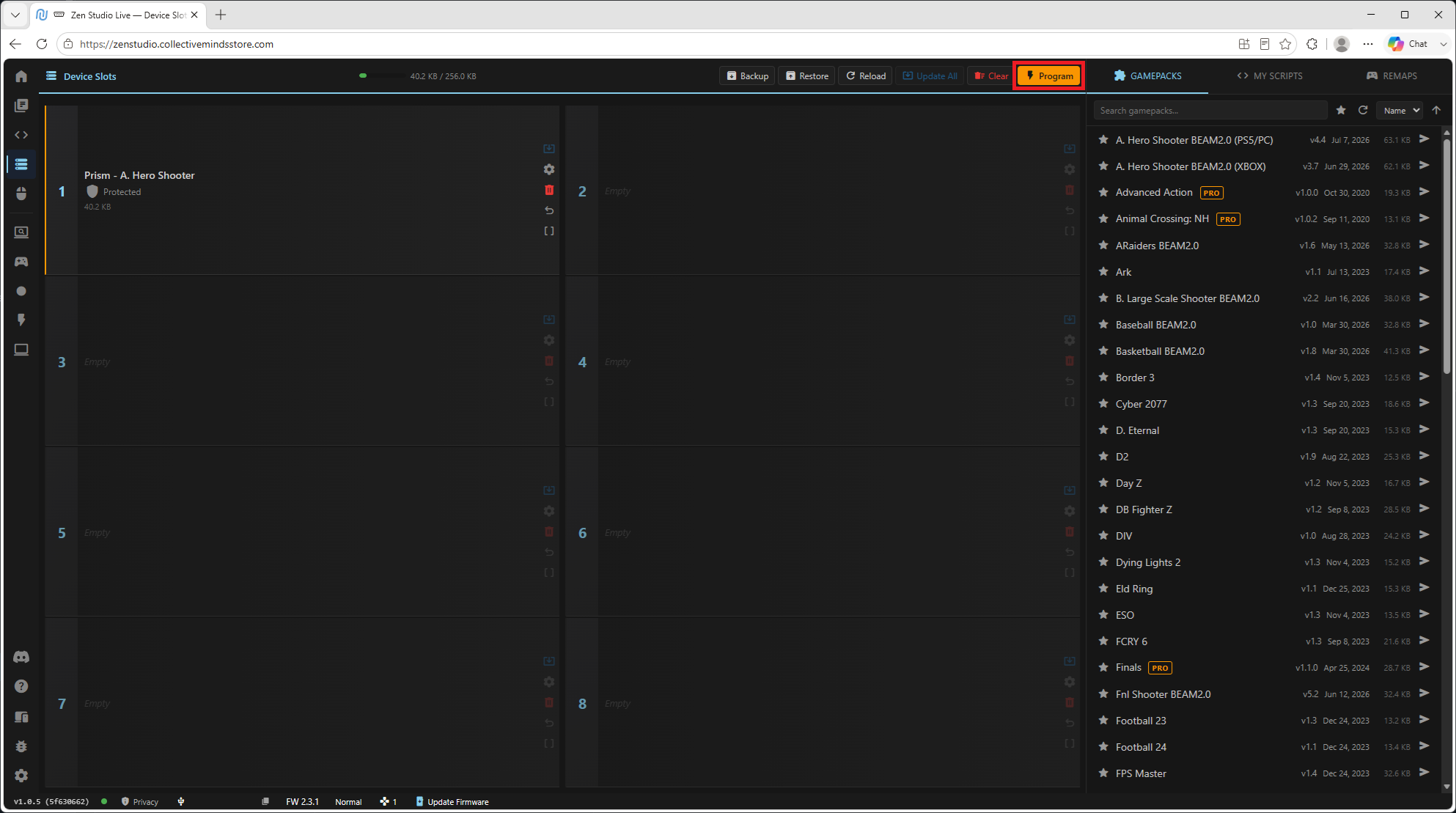Viewport: 1456px width, 813px height.
Task: Select slot 1 Prism - A. Hero Shooter
Action: coord(302,190)
